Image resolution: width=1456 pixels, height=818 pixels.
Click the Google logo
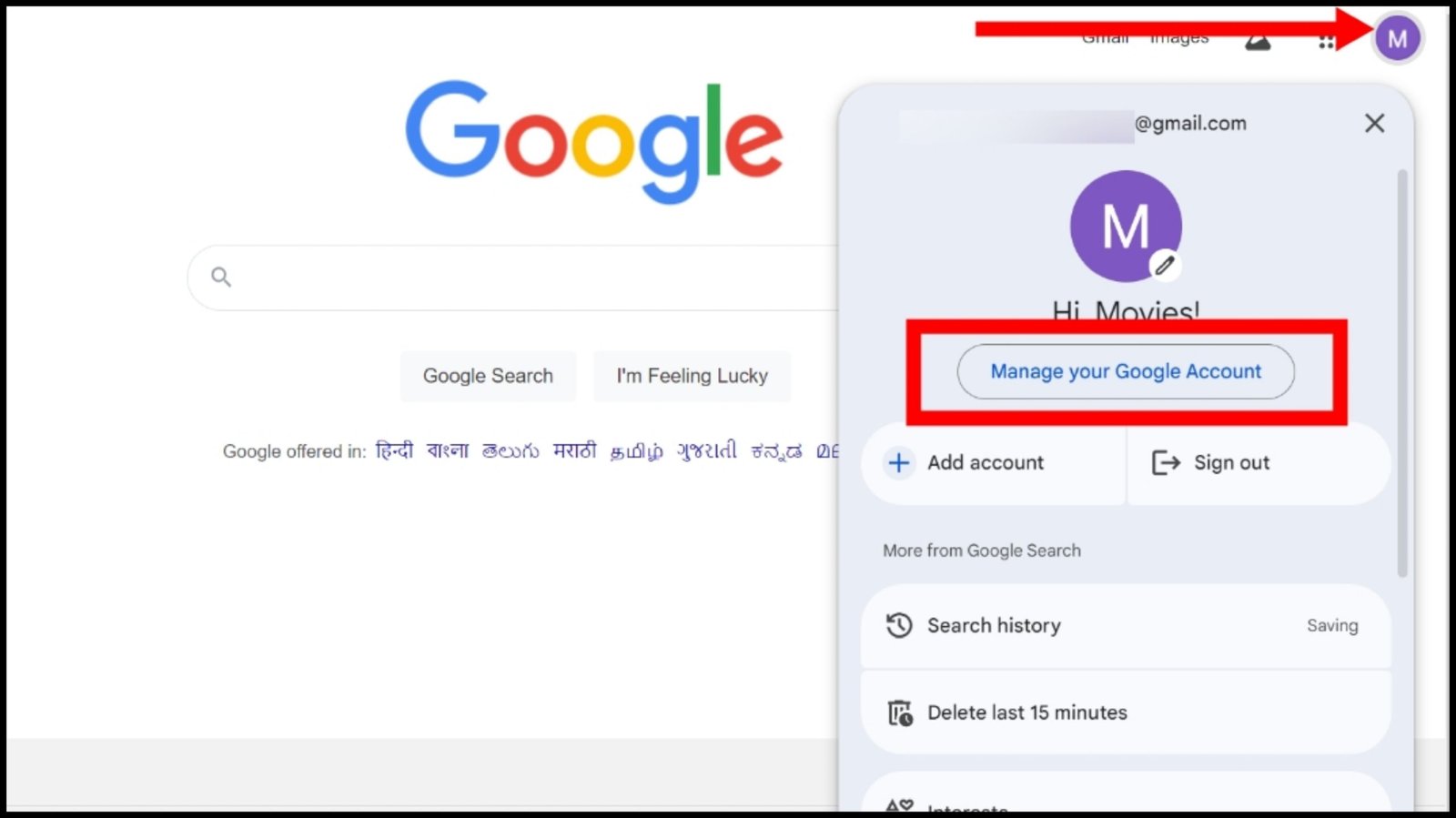593,141
